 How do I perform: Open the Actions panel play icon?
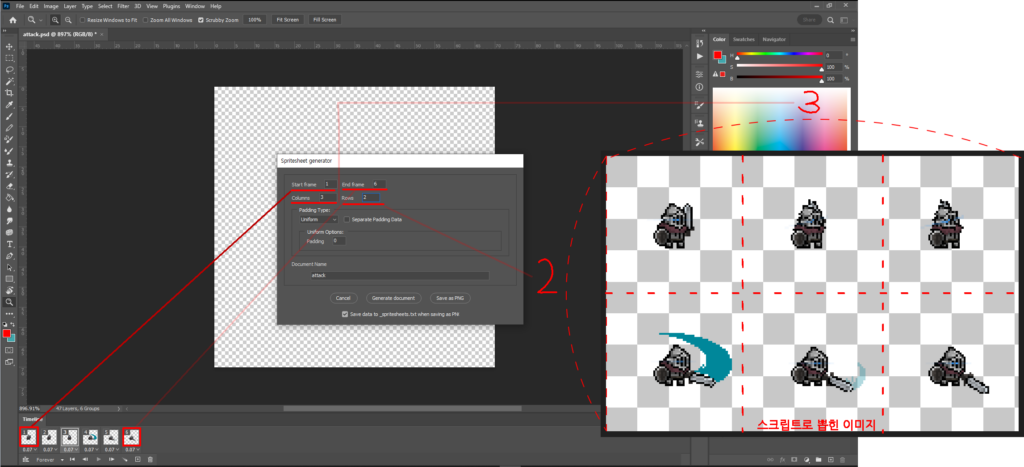[699, 57]
